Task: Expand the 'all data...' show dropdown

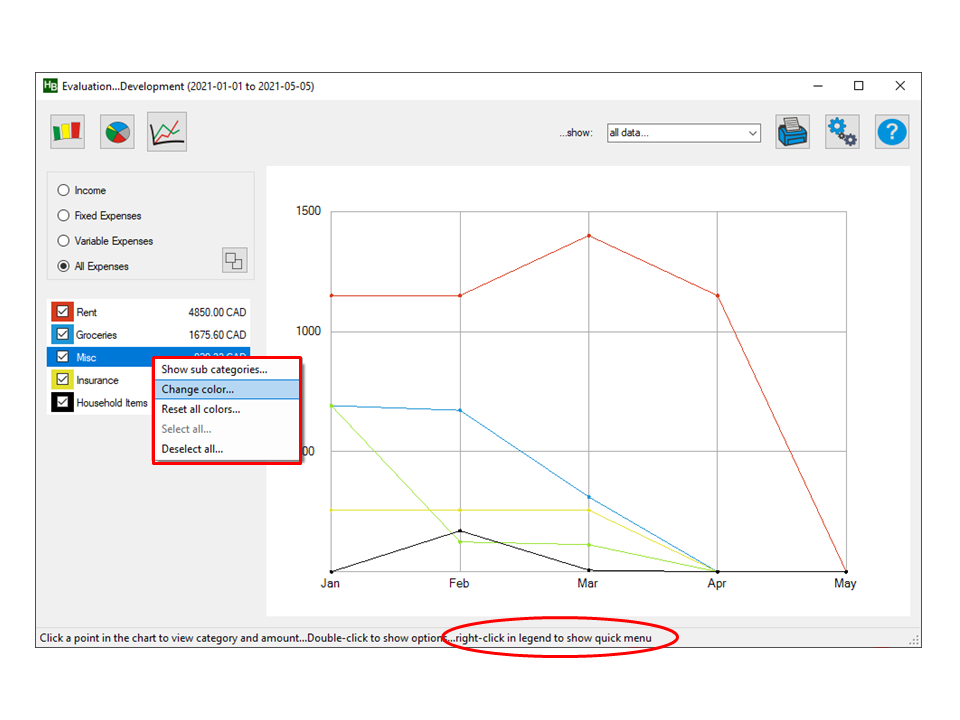Action: (x=684, y=133)
